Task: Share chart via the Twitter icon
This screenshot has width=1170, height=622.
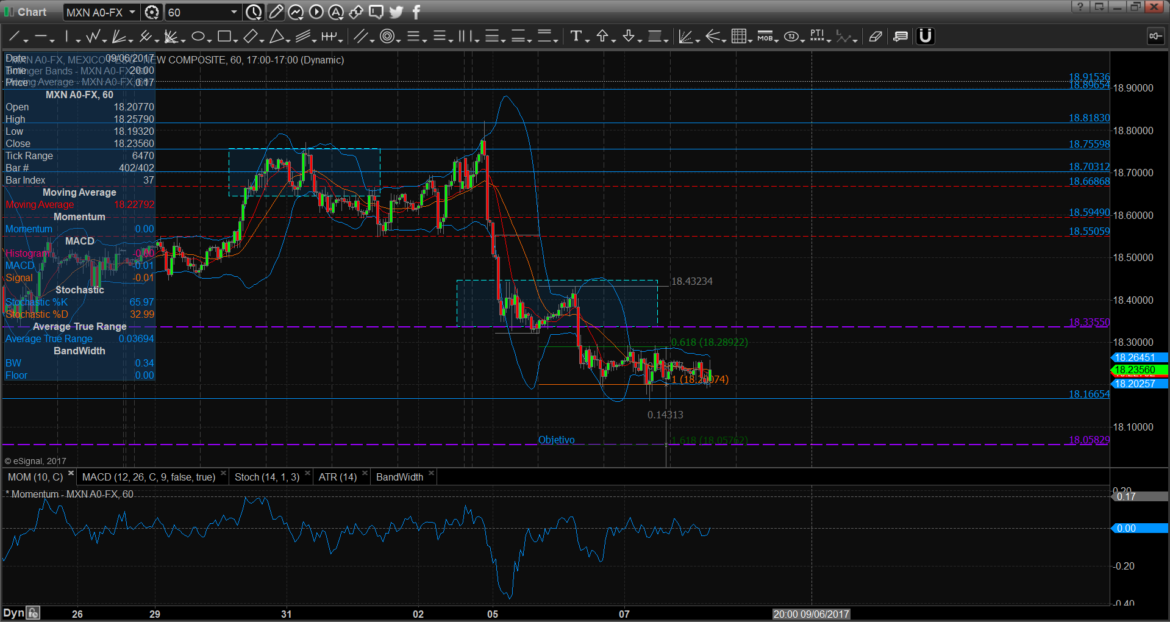Action: [x=395, y=12]
